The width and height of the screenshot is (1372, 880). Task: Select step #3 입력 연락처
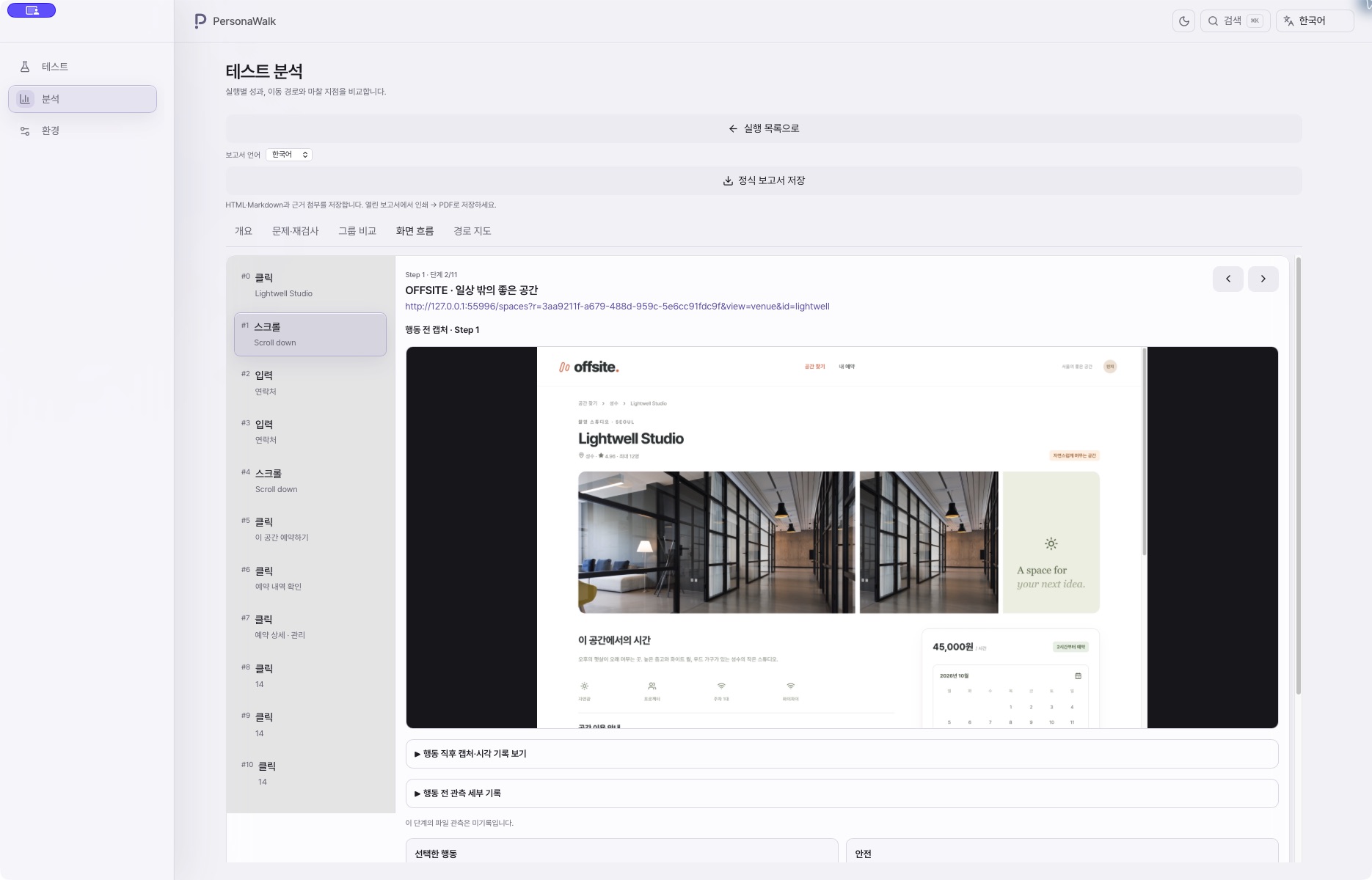click(310, 432)
